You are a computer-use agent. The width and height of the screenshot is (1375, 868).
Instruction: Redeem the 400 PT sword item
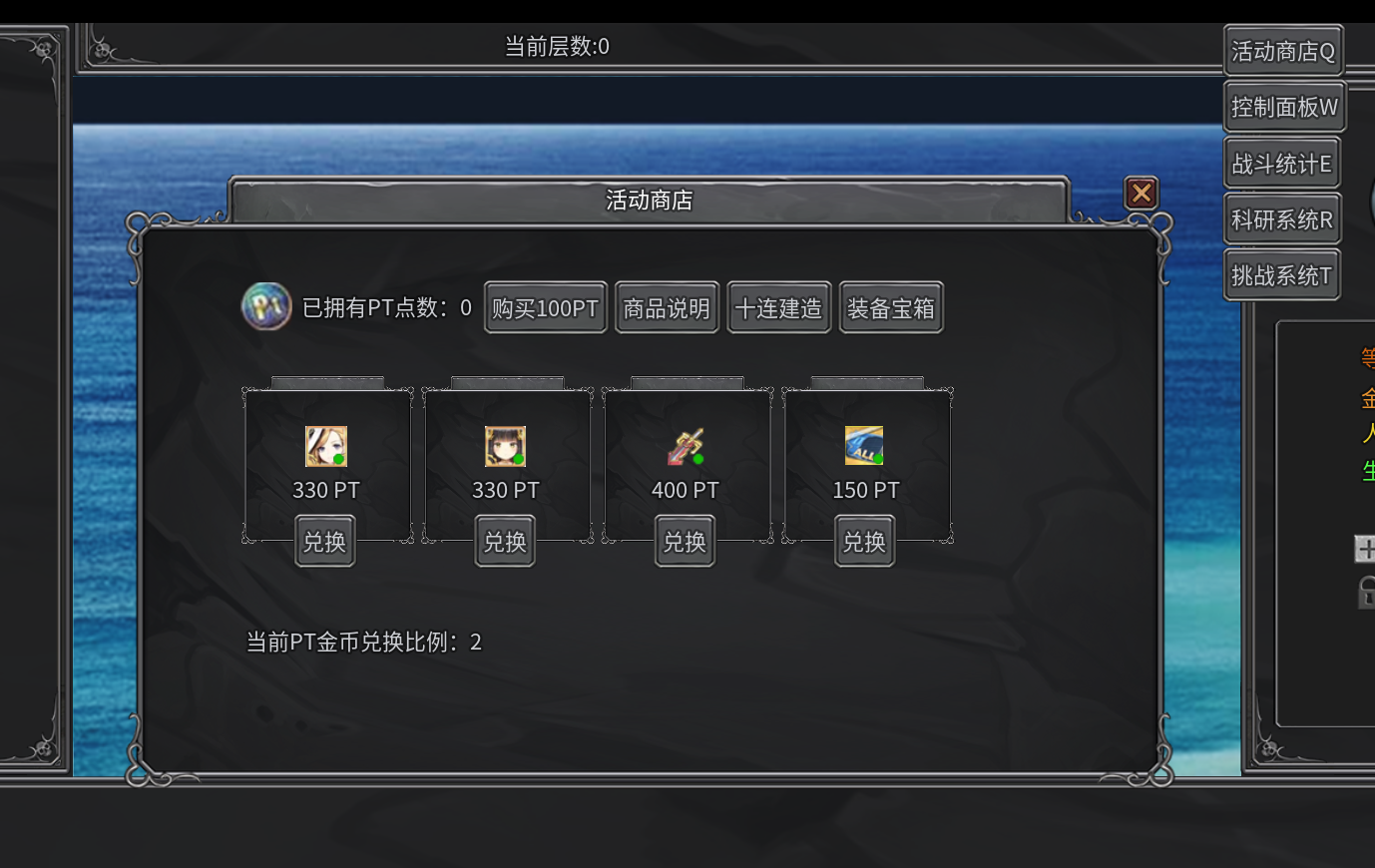[685, 541]
